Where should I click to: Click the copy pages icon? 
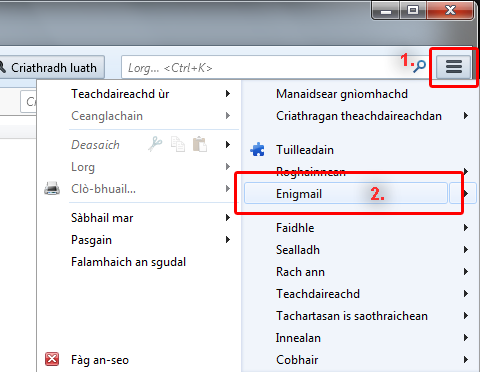click(x=178, y=144)
